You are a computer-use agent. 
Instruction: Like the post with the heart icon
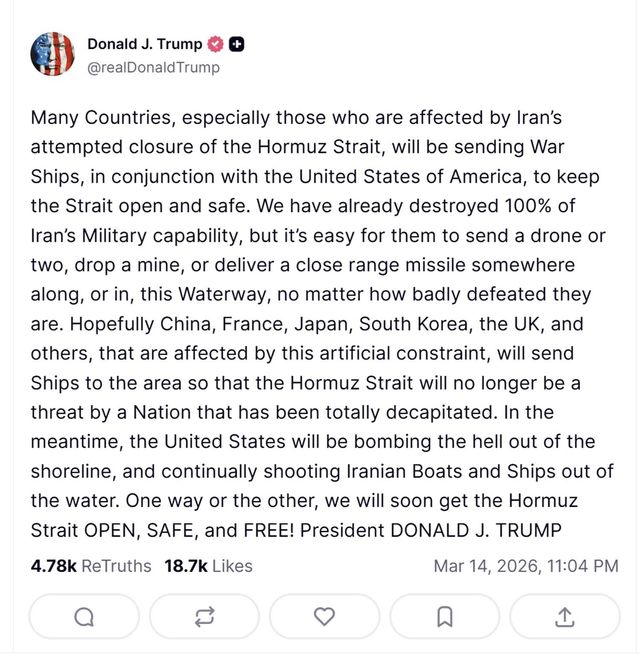325,616
